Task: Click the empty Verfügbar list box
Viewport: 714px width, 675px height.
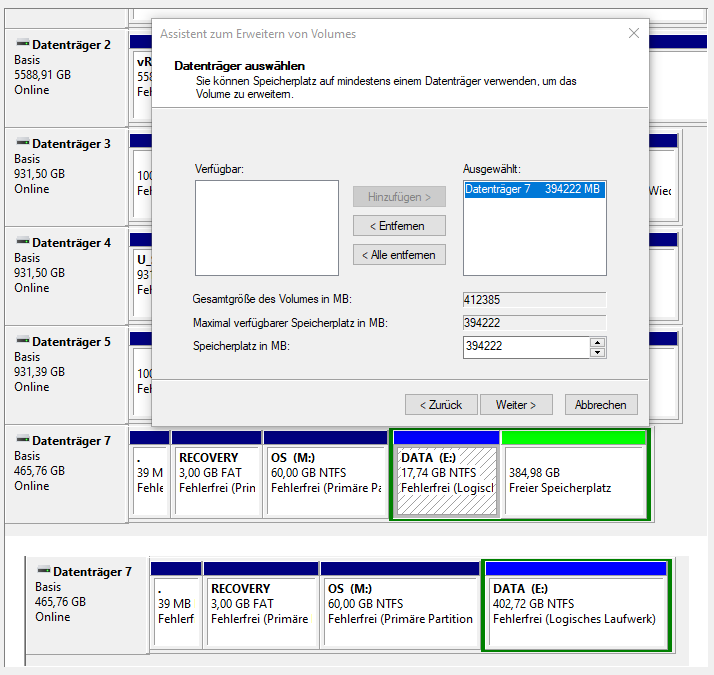Action: (x=267, y=228)
